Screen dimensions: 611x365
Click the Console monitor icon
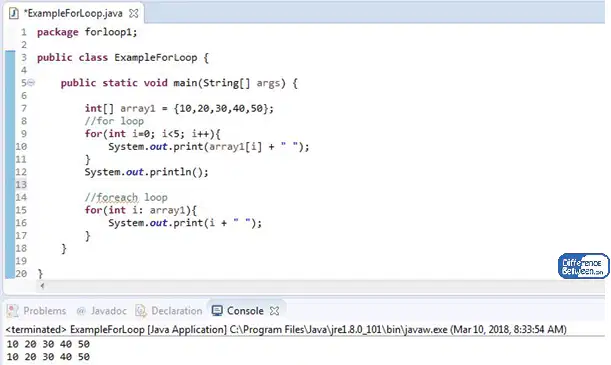[x=217, y=311]
